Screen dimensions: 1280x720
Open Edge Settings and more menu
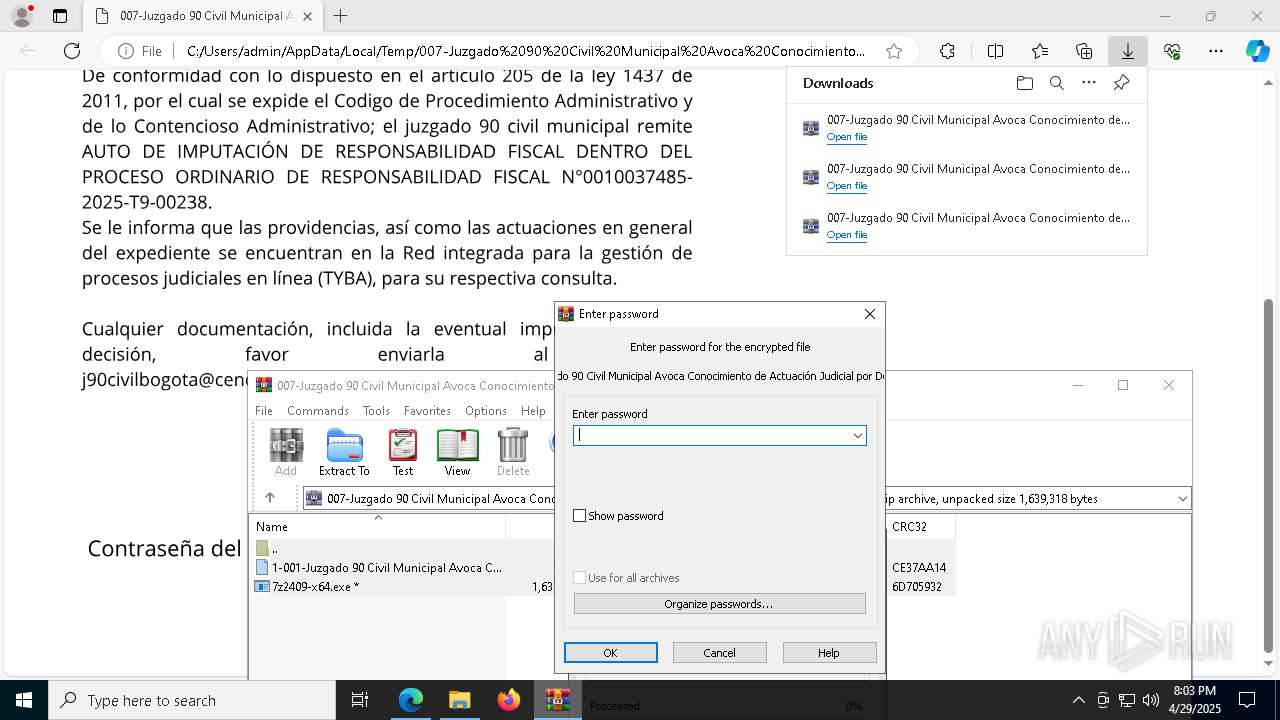tap(1216, 51)
